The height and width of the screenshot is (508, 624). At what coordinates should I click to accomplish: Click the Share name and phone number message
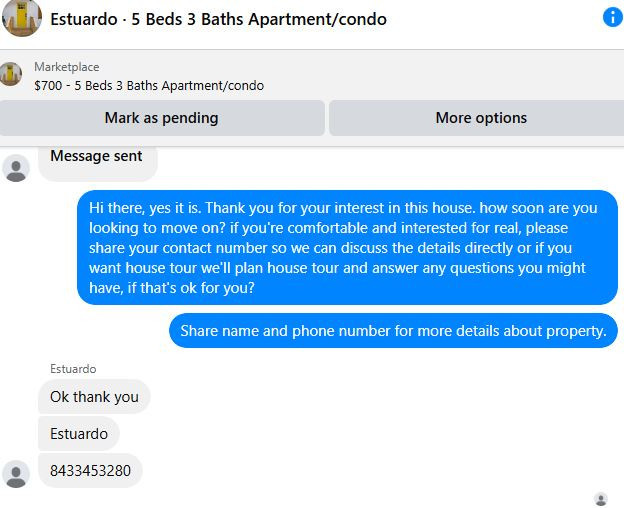tap(393, 331)
